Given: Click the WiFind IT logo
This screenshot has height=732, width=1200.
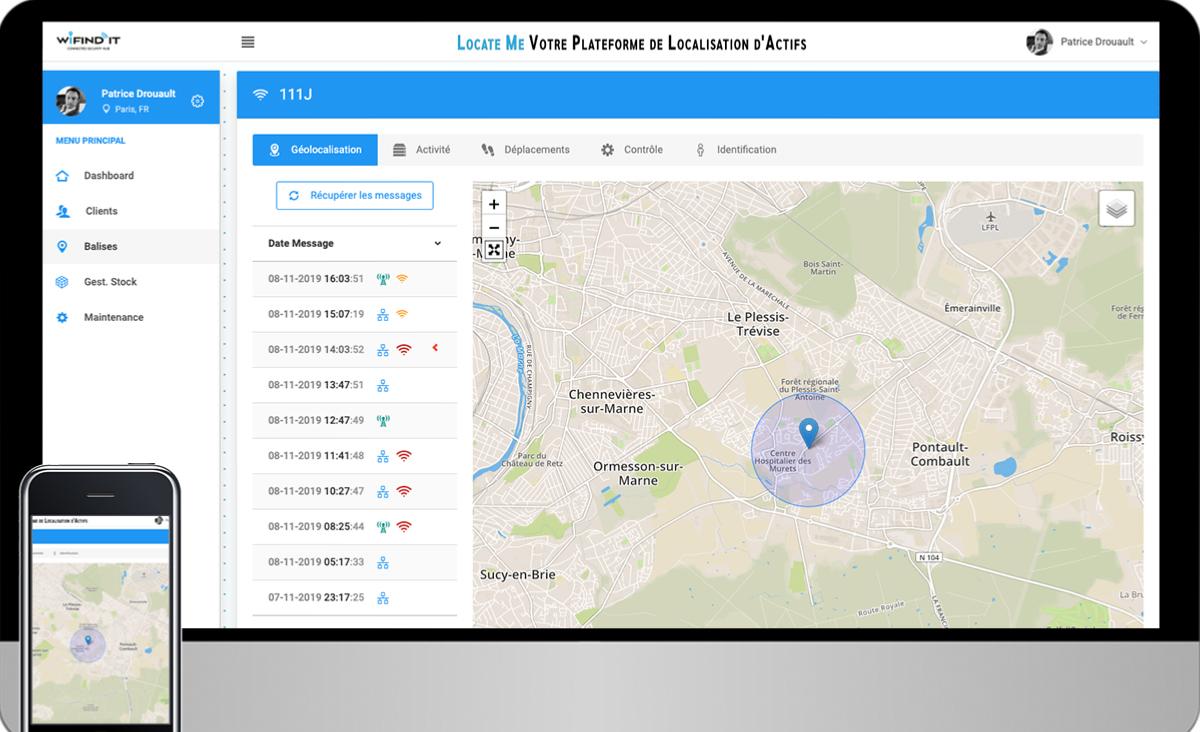Looking at the screenshot, I should tap(88, 41).
